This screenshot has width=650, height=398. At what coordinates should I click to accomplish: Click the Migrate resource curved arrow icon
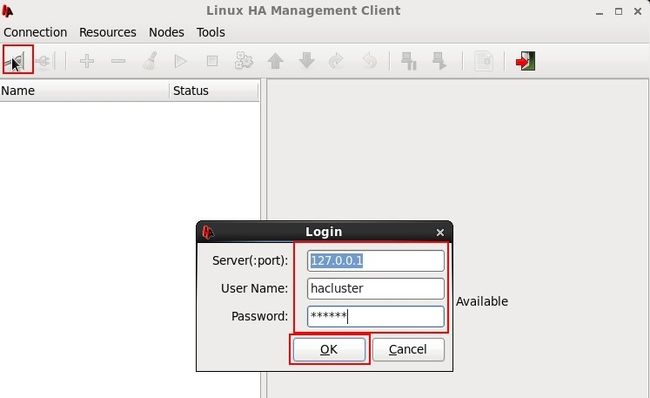[x=336, y=61]
